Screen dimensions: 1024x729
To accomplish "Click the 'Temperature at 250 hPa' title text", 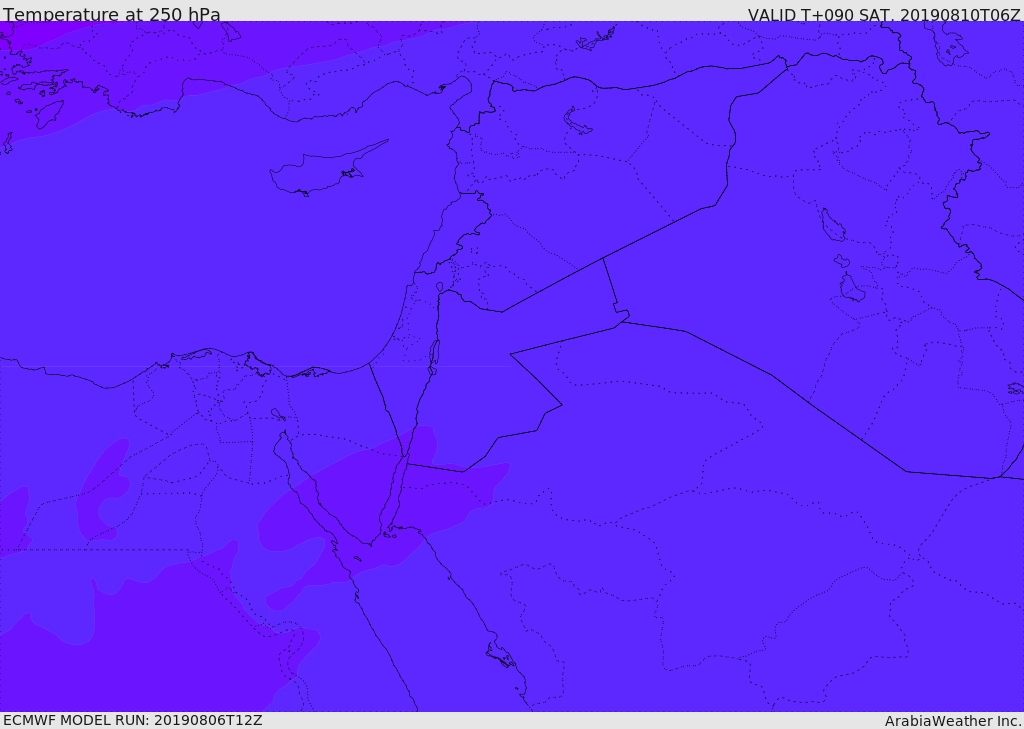I will (x=112, y=14).
